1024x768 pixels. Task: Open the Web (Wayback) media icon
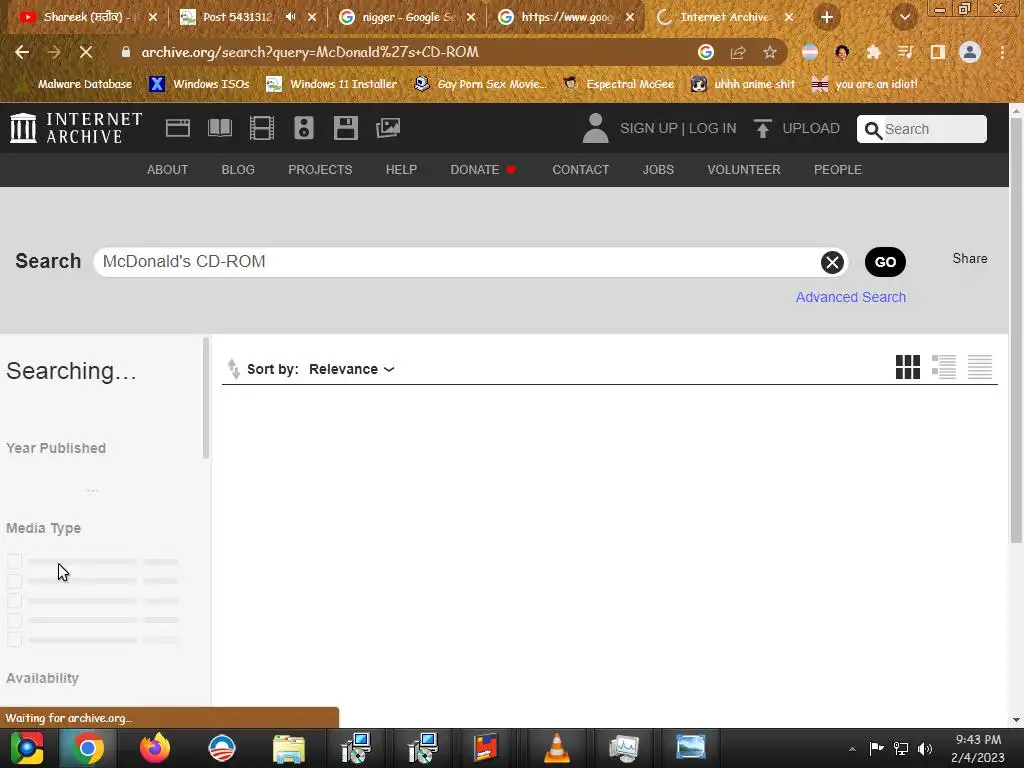(x=178, y=128)
